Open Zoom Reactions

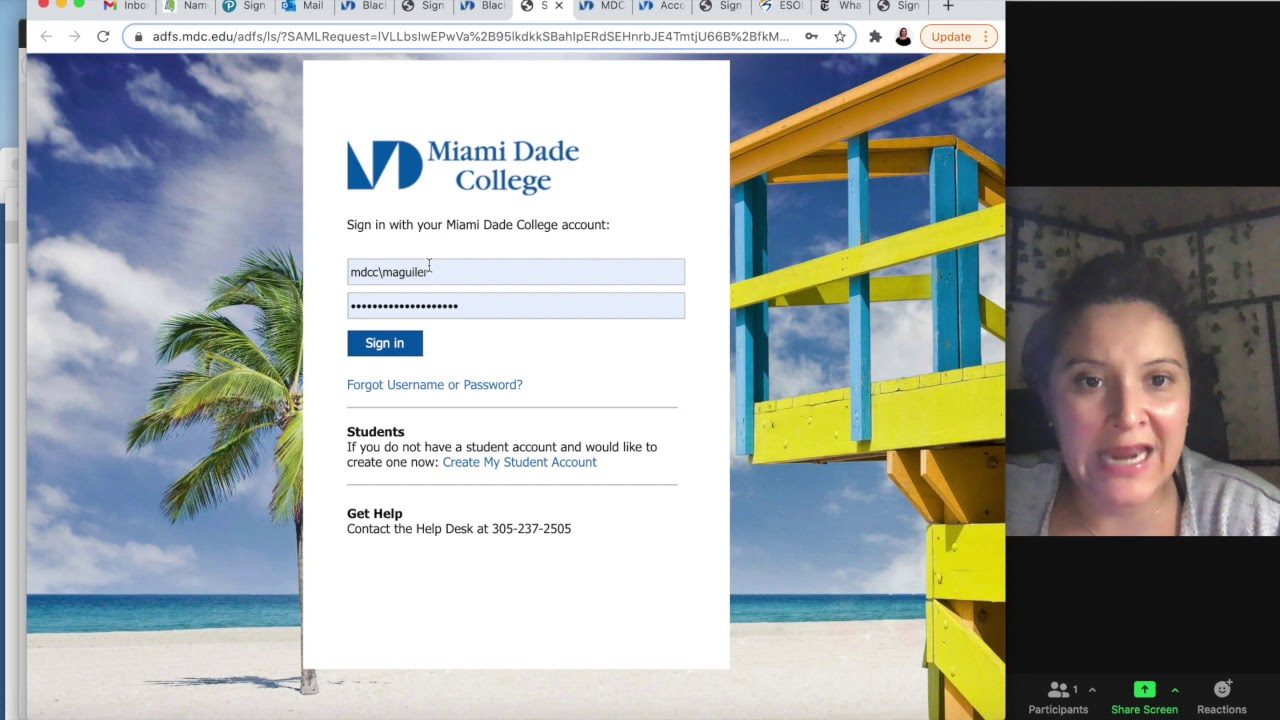click(1222, 697)
